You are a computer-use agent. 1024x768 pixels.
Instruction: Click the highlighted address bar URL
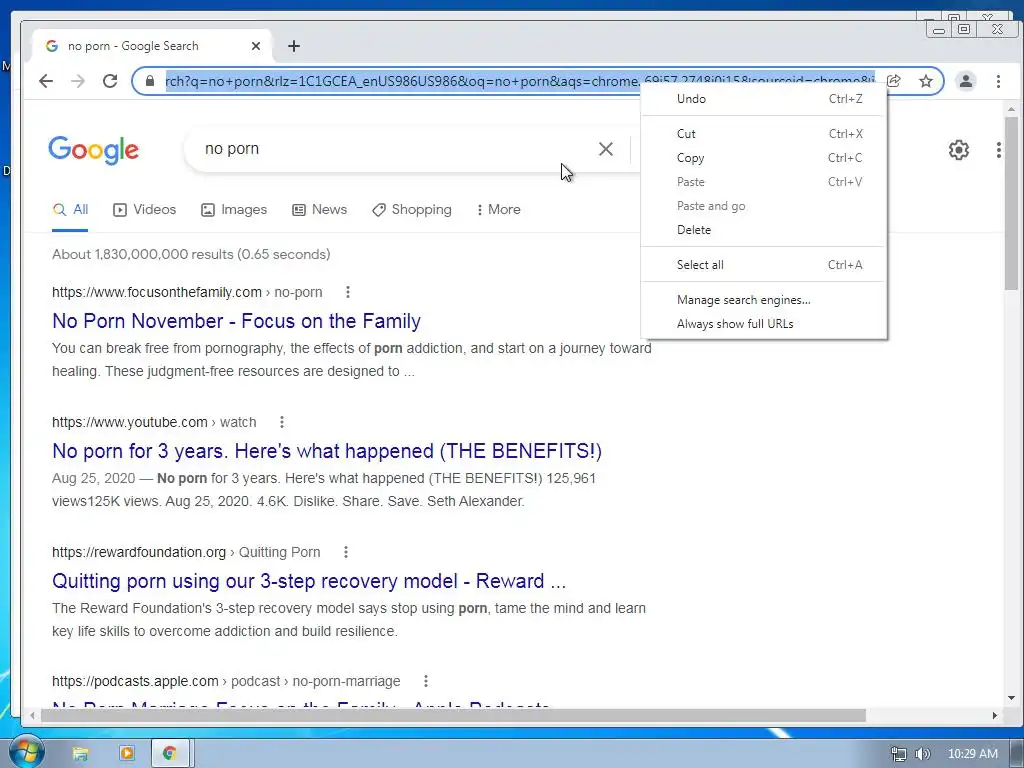[520, 81]
